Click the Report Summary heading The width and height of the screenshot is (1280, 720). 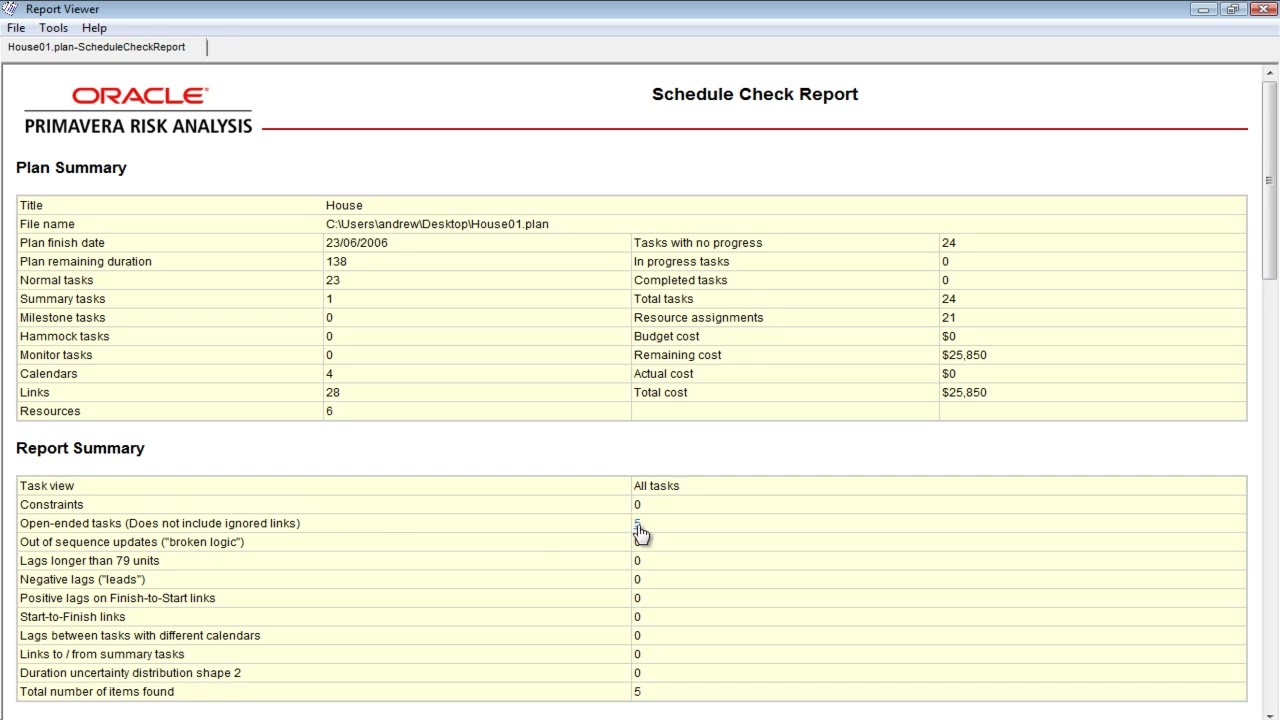(x=80, y=448)
